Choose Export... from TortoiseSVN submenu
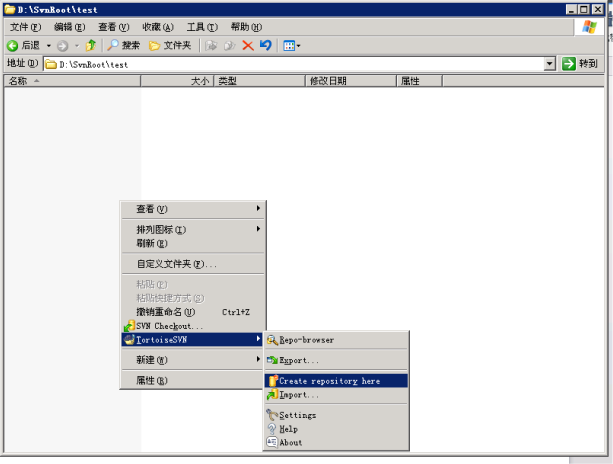 pos(336,360)
